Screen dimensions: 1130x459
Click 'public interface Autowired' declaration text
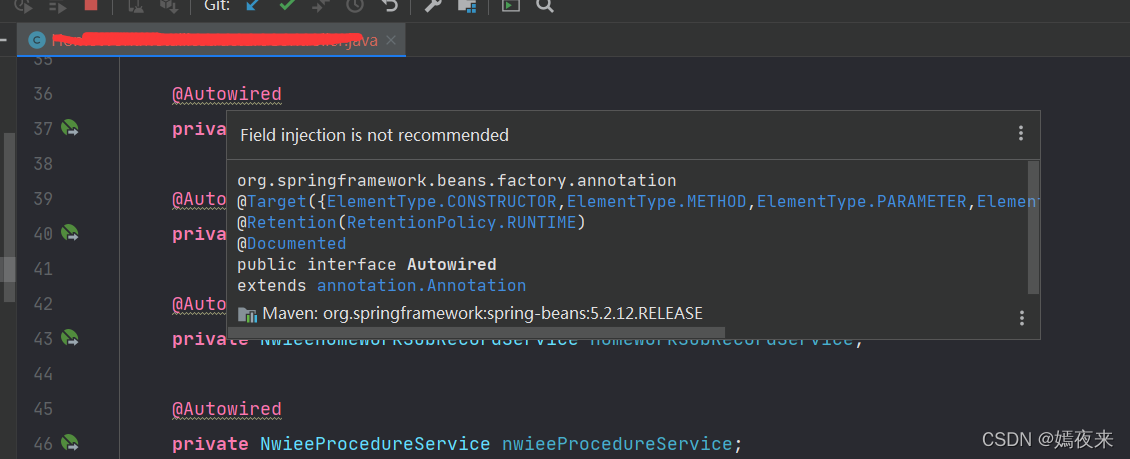point(367,264)
